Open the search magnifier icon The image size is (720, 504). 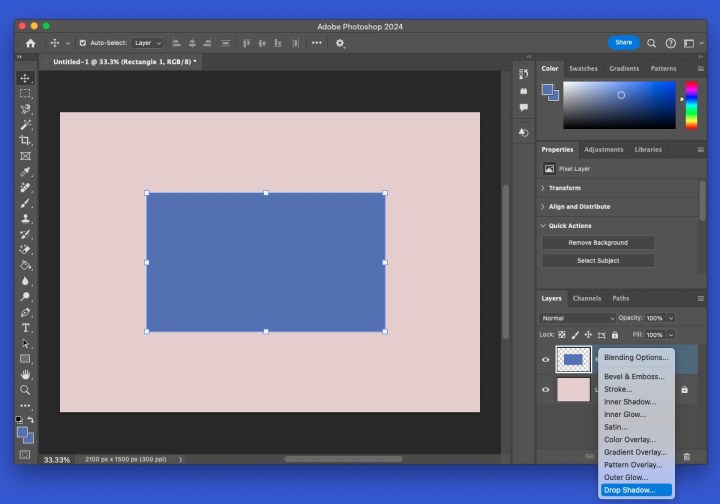[x=651, y=43]
